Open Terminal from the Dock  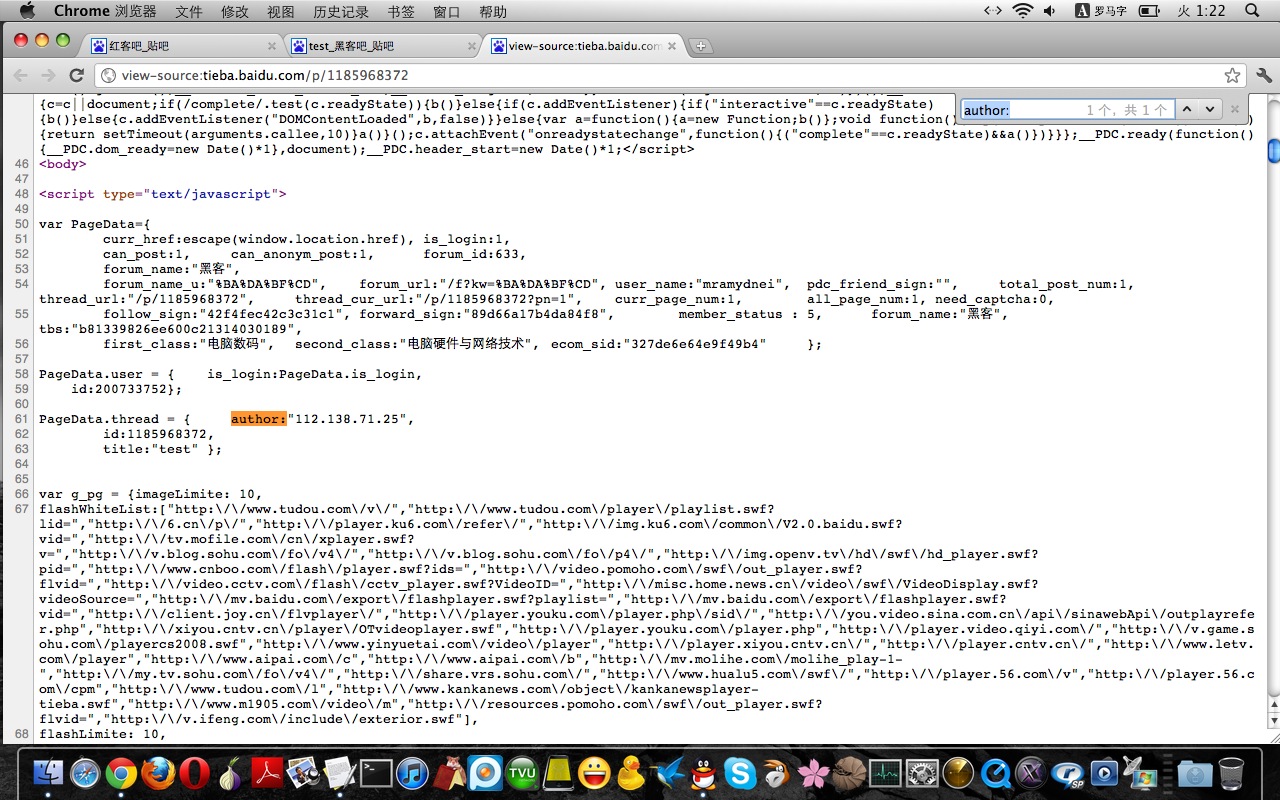[376, 772]
